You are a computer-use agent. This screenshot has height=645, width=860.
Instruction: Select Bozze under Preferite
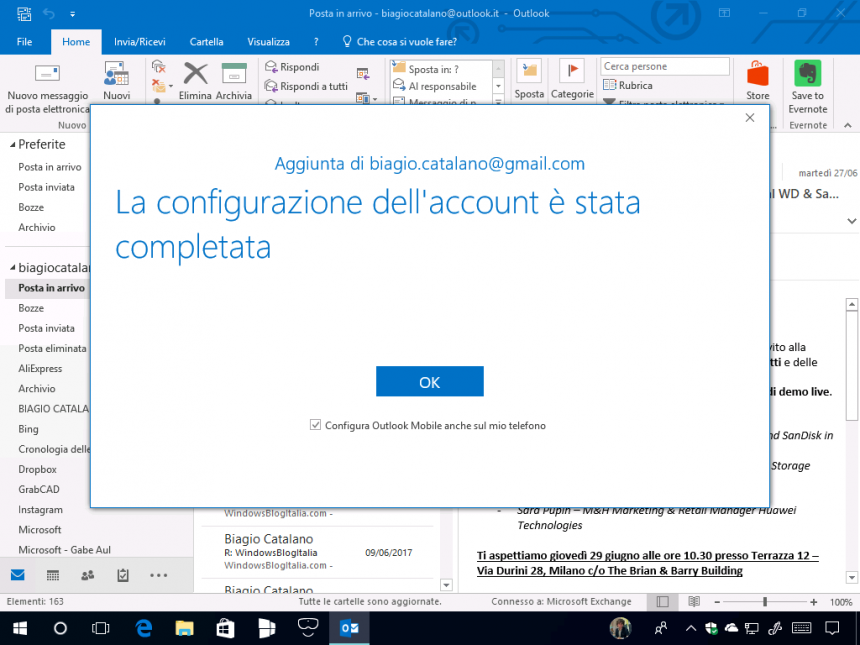[x=31, y=207]
